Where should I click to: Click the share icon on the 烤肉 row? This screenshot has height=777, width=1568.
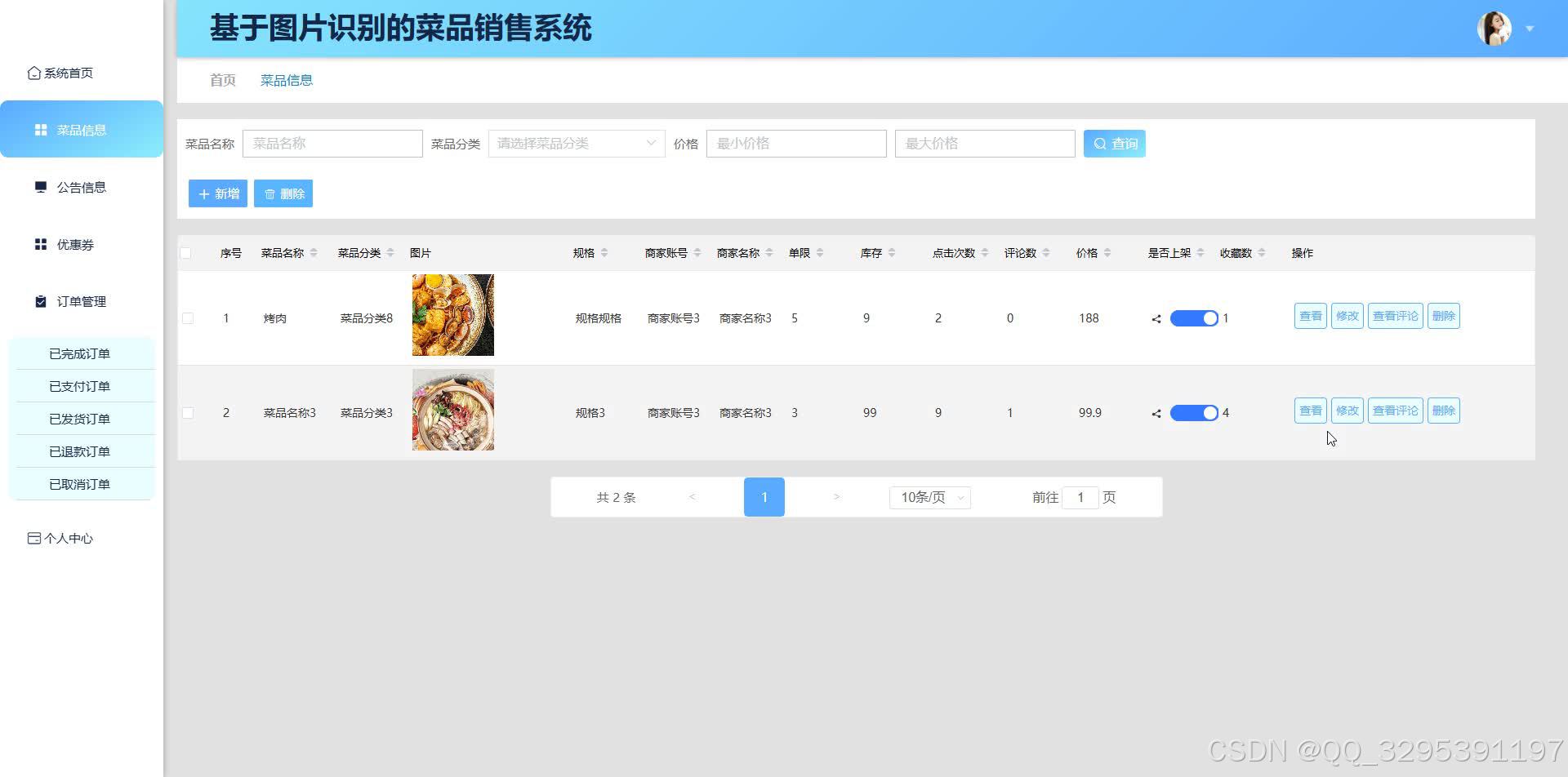[1155, 319]
